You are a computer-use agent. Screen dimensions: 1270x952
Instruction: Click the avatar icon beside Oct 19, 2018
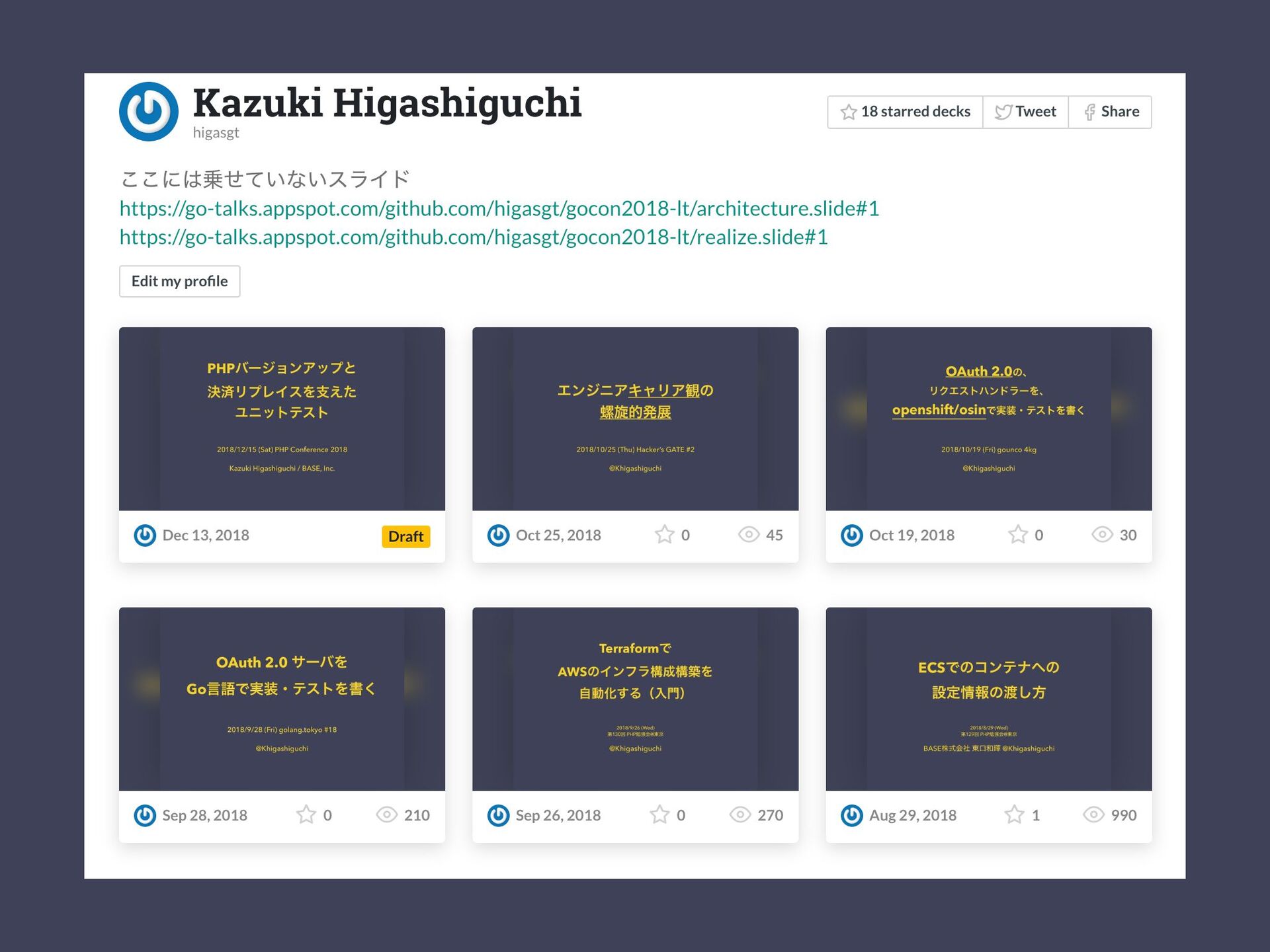[x=851, y=535]
